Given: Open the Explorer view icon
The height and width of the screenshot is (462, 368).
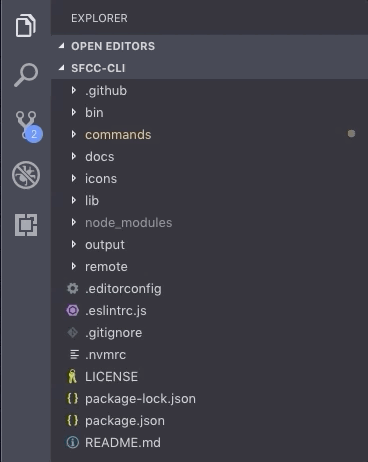Looking at the screenshot, I should (x=26, y=25).
